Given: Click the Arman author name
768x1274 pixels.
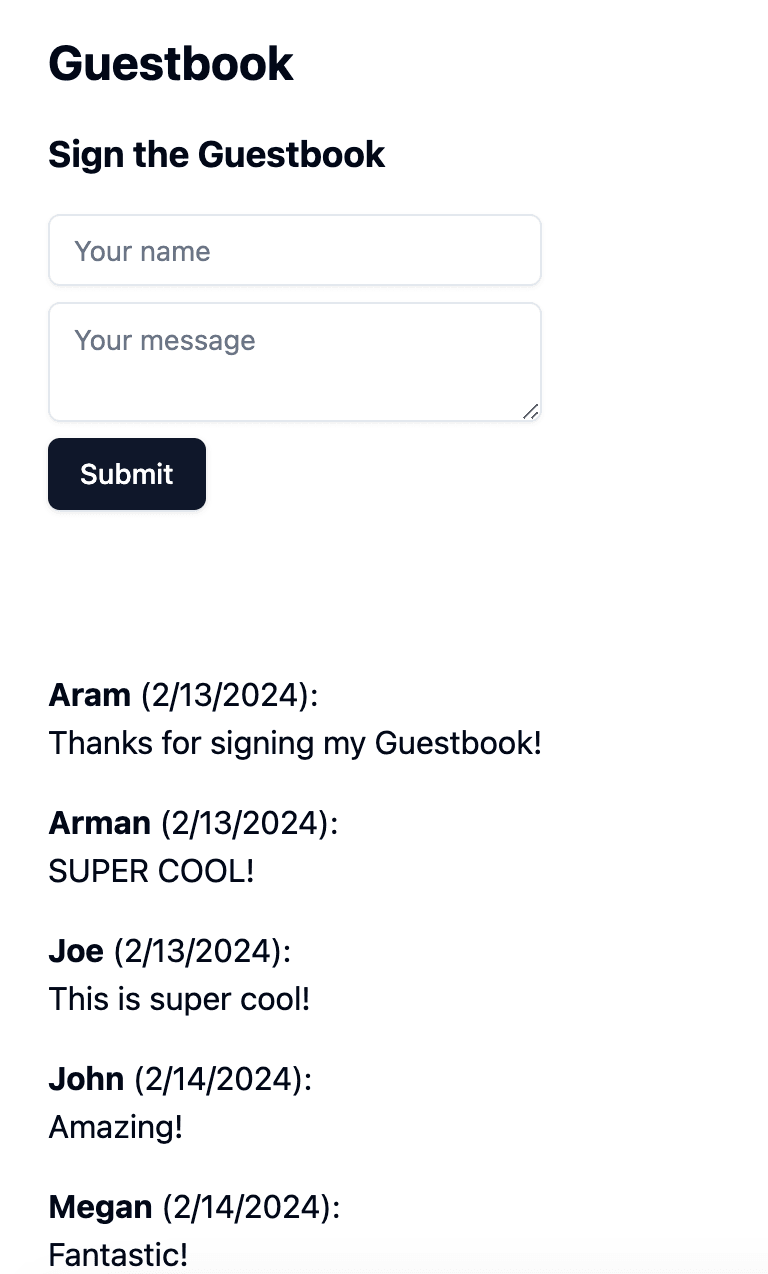Looking at the screenshot, I should [x=99, y=823].
